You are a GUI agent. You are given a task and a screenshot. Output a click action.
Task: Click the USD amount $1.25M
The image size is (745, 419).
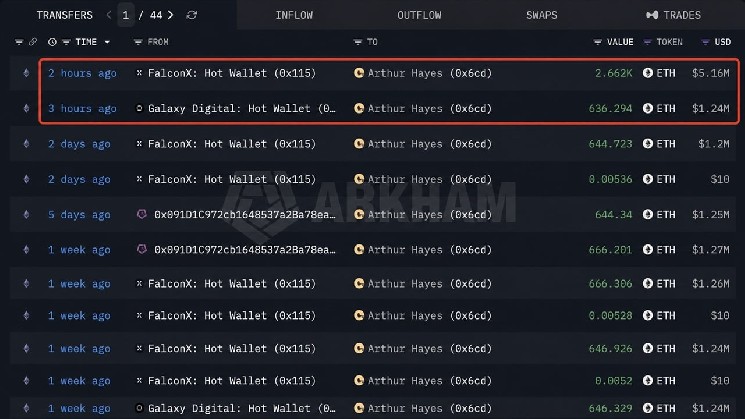pos(711,215)
